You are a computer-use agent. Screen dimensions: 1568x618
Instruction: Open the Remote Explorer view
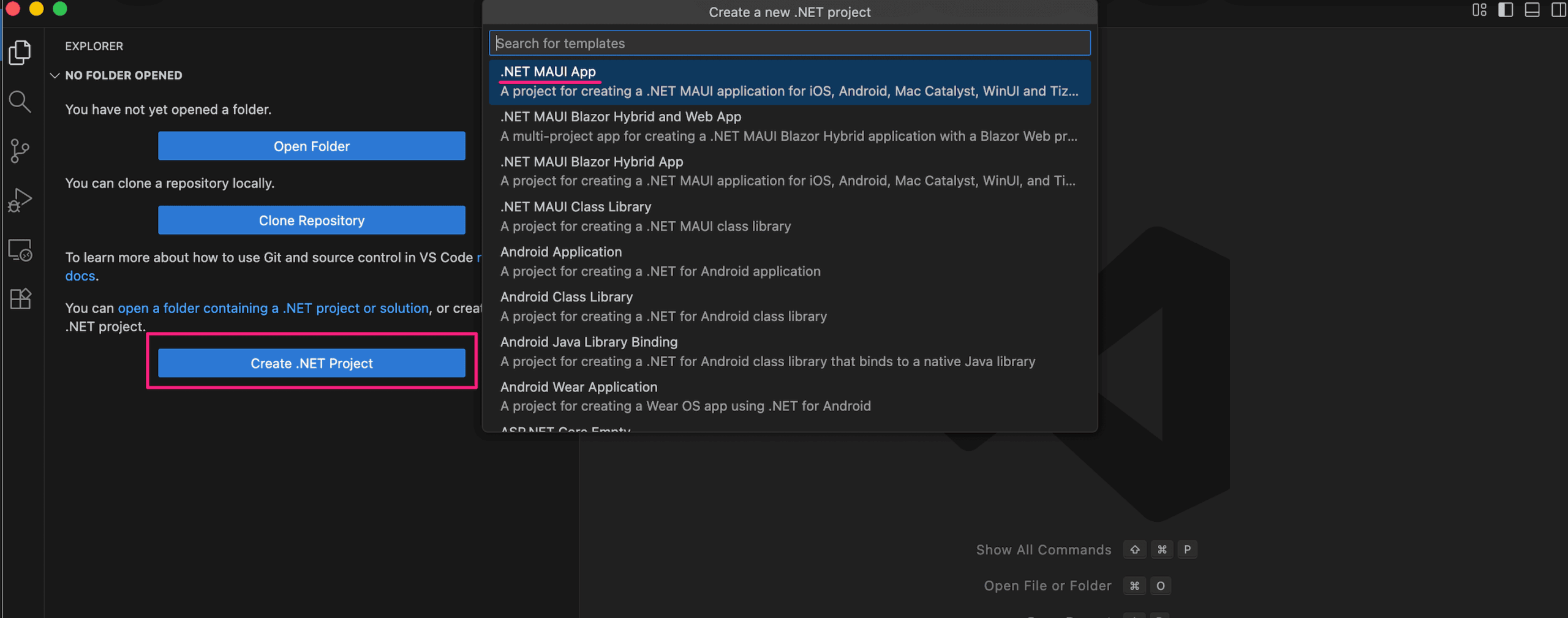pyautogui.click(x=20, y=250)
